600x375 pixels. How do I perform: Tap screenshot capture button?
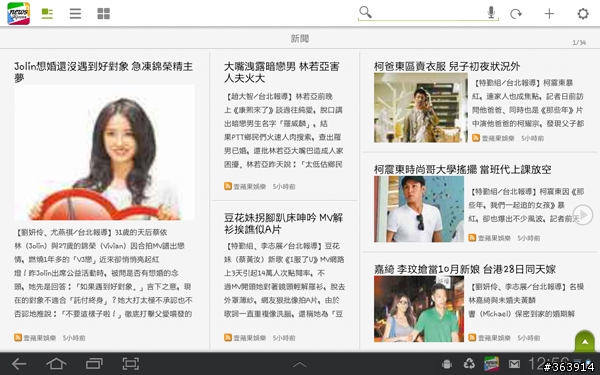point(130,364)
